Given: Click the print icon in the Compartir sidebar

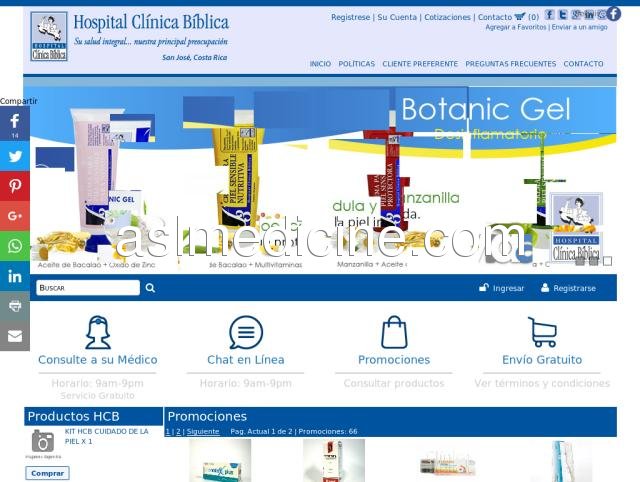Looking at the screenshot, I should tap(15, 306).
